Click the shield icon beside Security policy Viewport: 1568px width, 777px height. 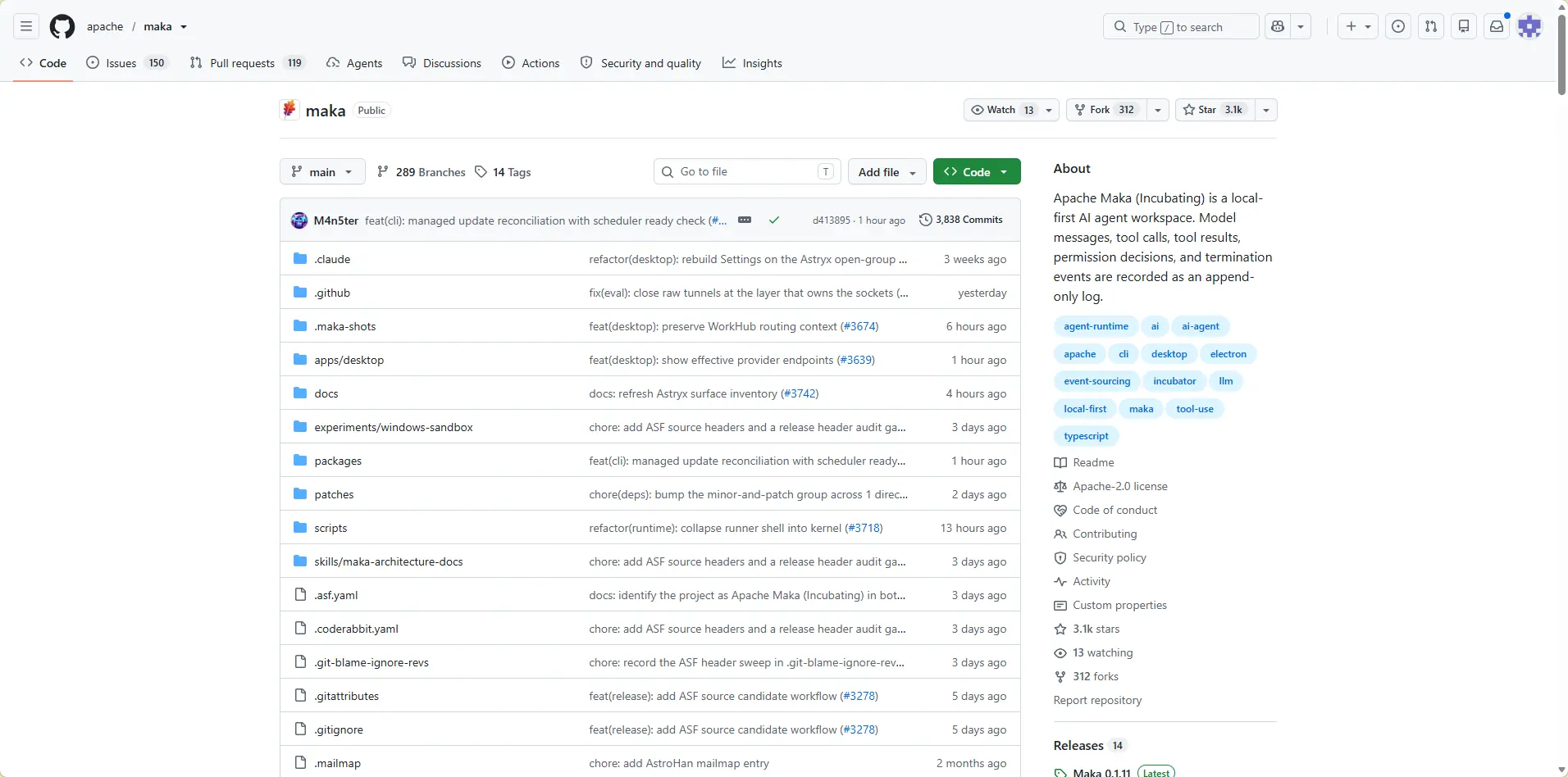click(1060, 557)
